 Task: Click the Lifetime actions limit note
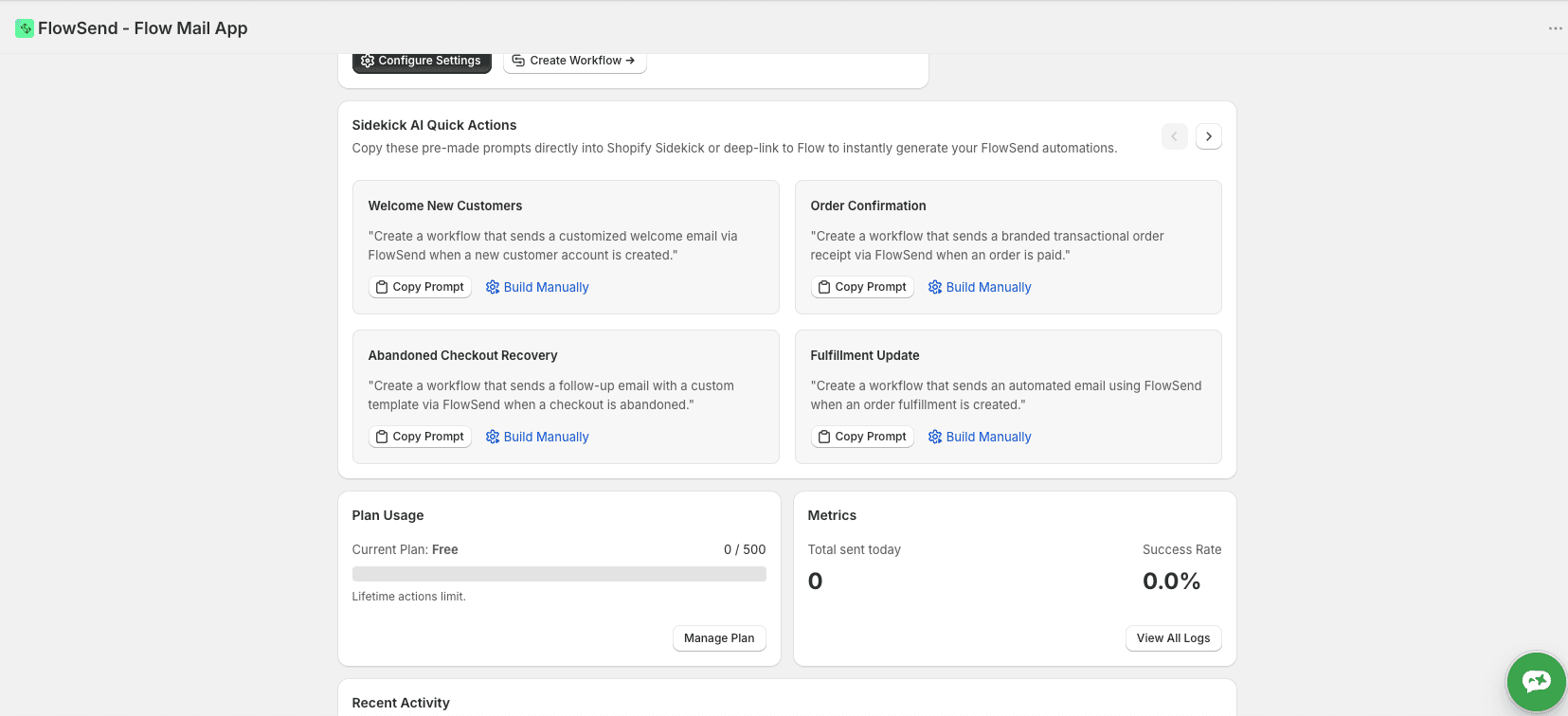[x=409, y=597]
